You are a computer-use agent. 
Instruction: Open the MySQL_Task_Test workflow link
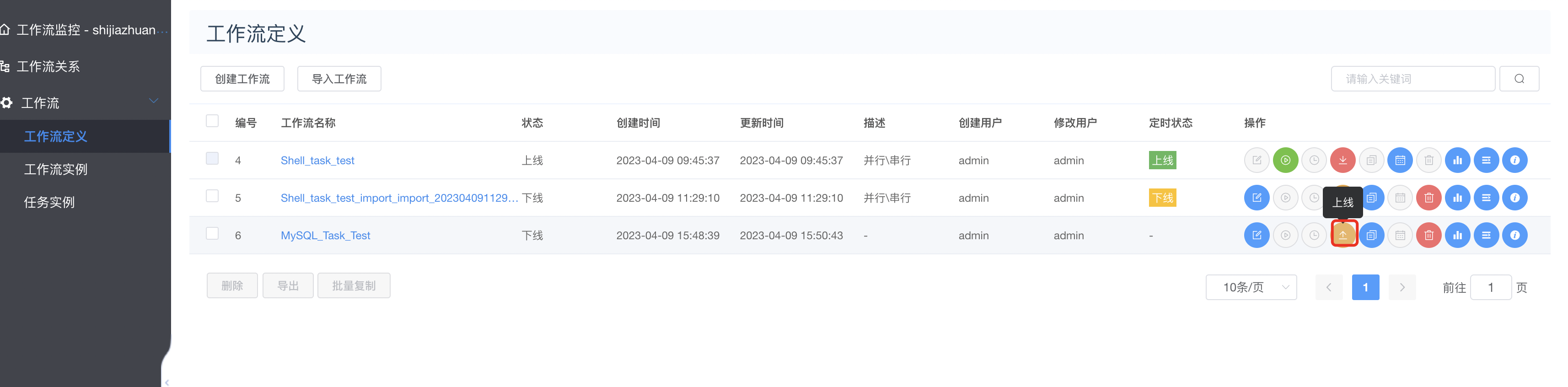(325, 236)
